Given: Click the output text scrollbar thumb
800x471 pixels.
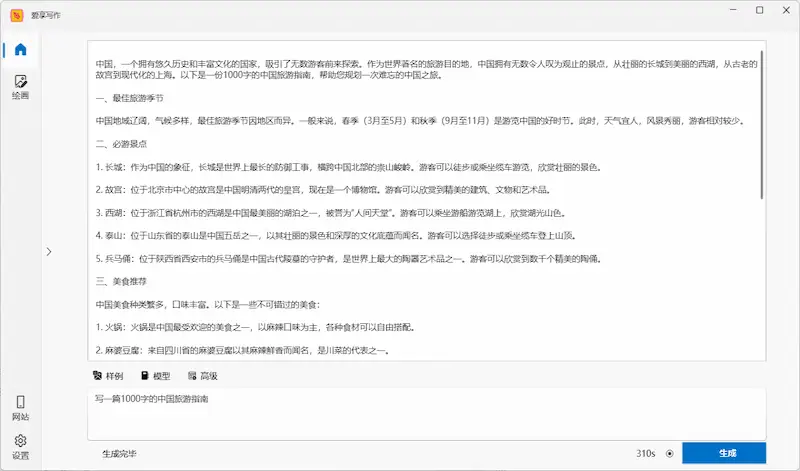Looking at the screenshot, I should 762,125.
